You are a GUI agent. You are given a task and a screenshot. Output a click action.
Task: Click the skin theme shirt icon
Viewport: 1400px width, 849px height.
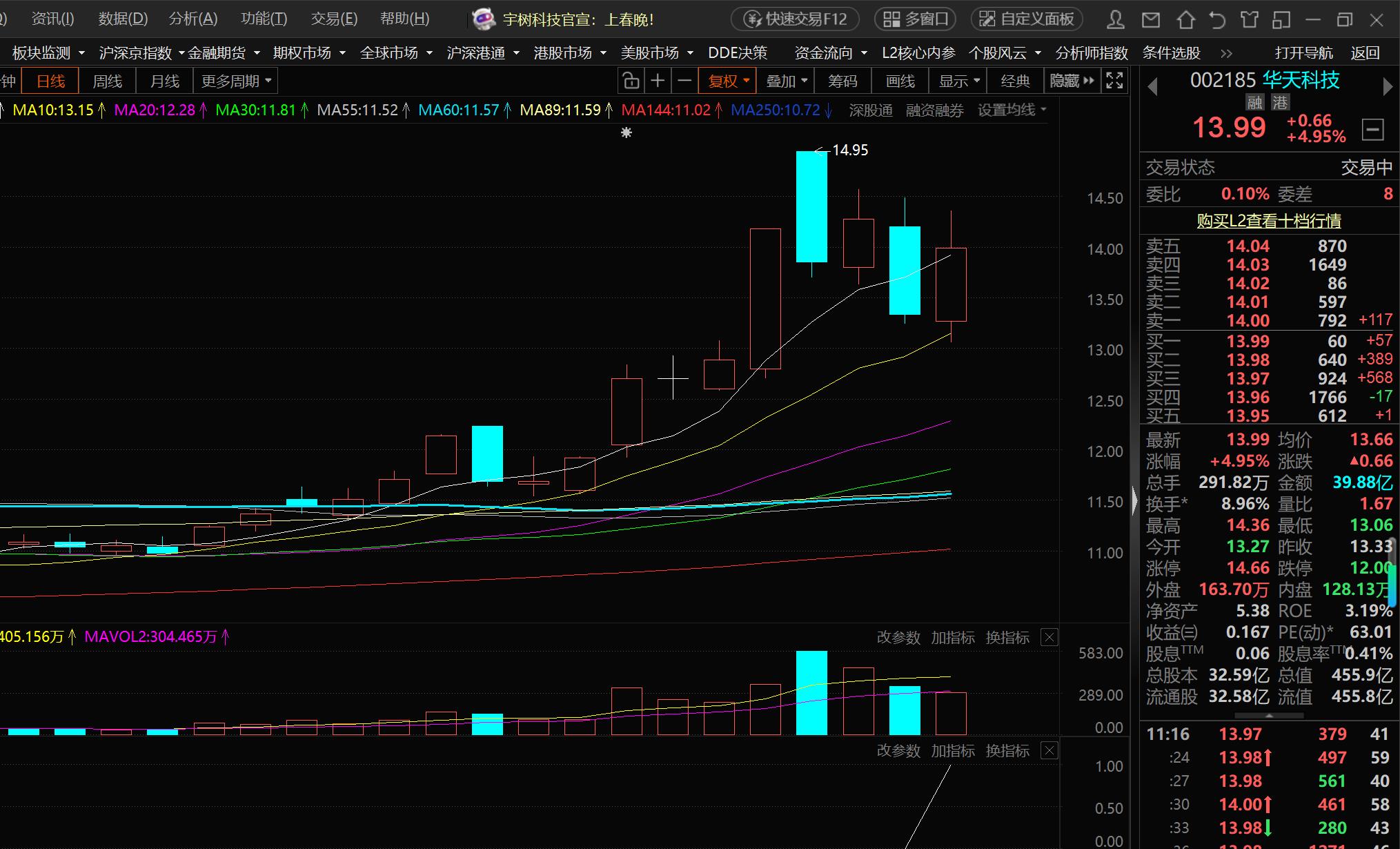(1249, 20)
